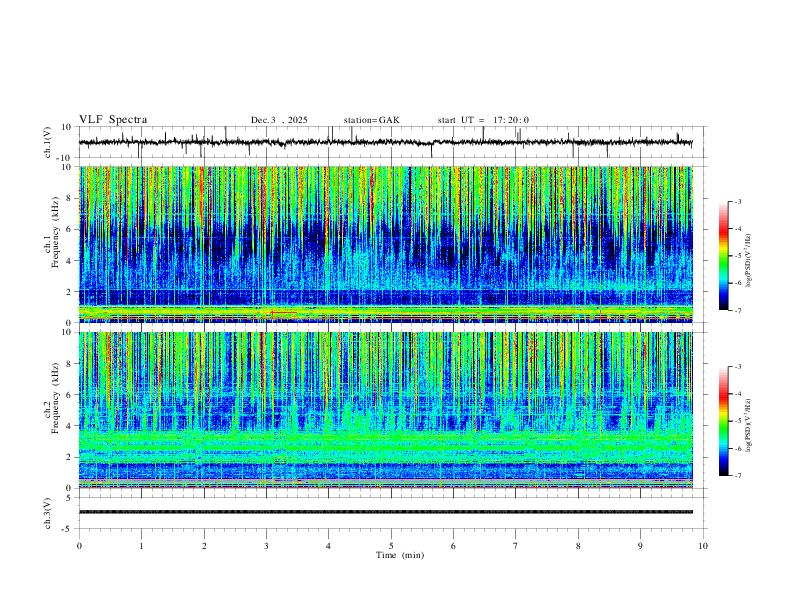This screenshot has width=792, height=612.
Task: Click inside the ch.2 spectrogram panel
Action: tap(385, 410)
